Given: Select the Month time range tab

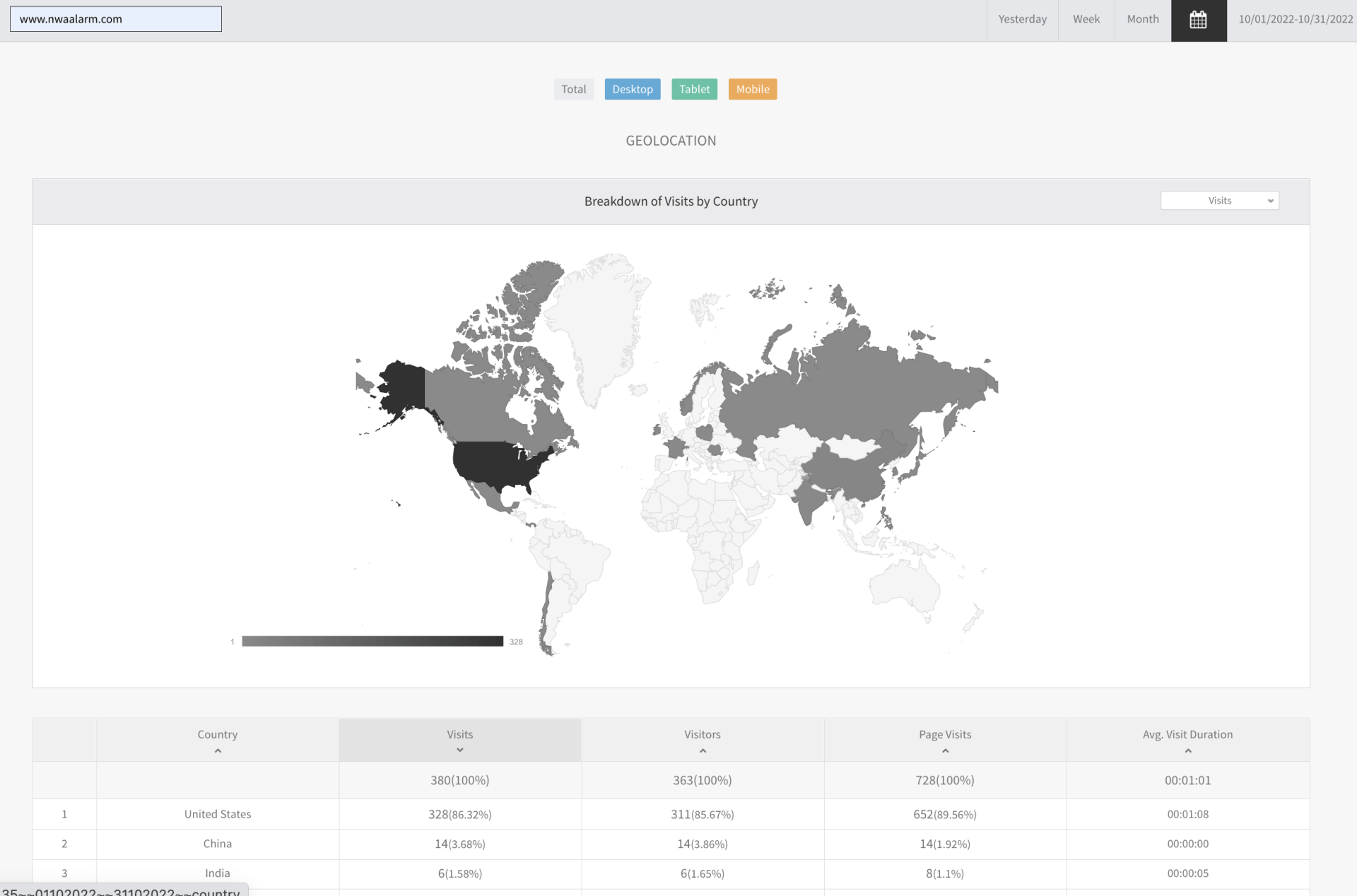Looking at the screenshot, I should coord(1142,20).
